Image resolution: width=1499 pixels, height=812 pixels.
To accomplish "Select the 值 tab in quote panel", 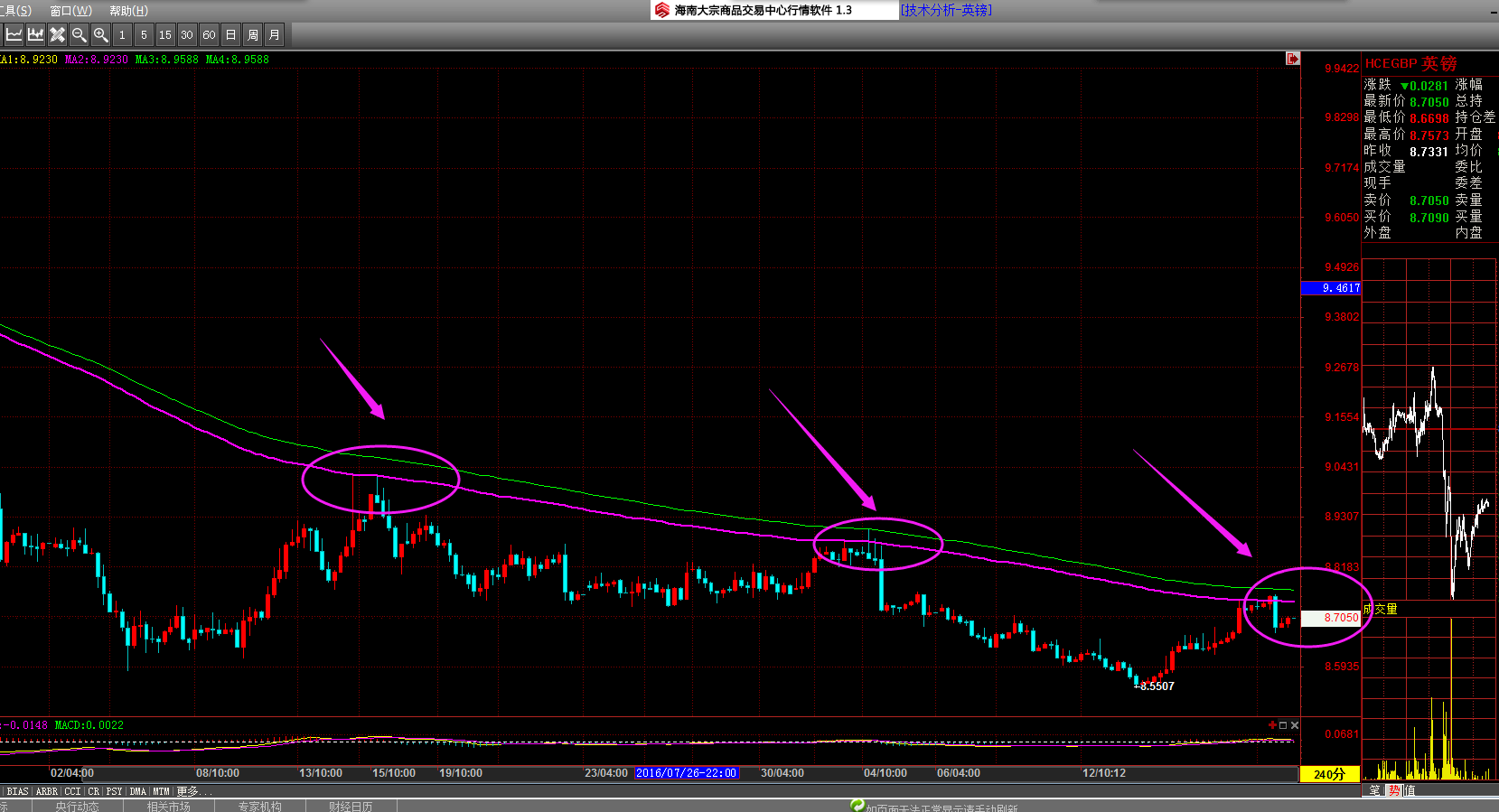I will coord(1410,790).
